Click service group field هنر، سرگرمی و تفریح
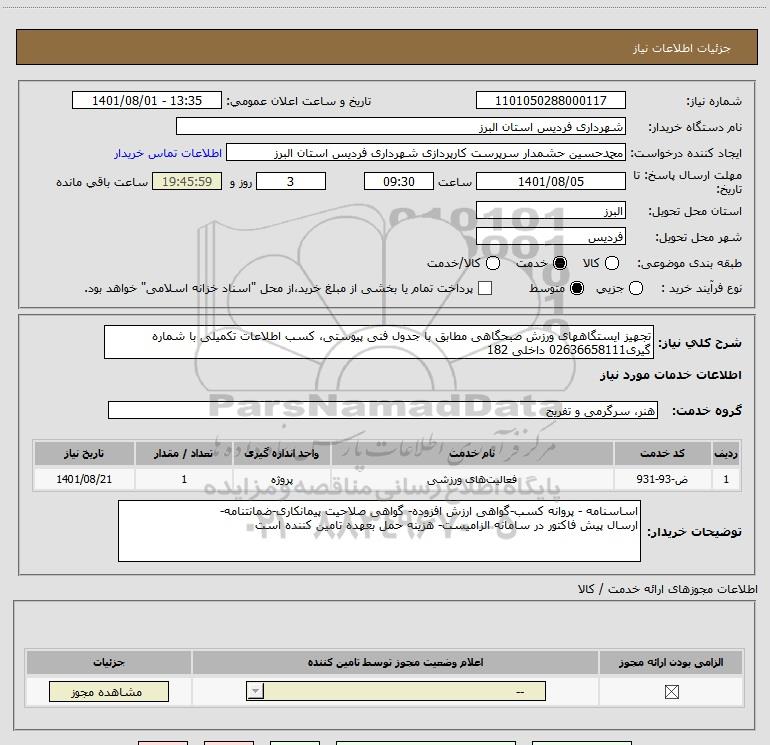 point(383,411)
